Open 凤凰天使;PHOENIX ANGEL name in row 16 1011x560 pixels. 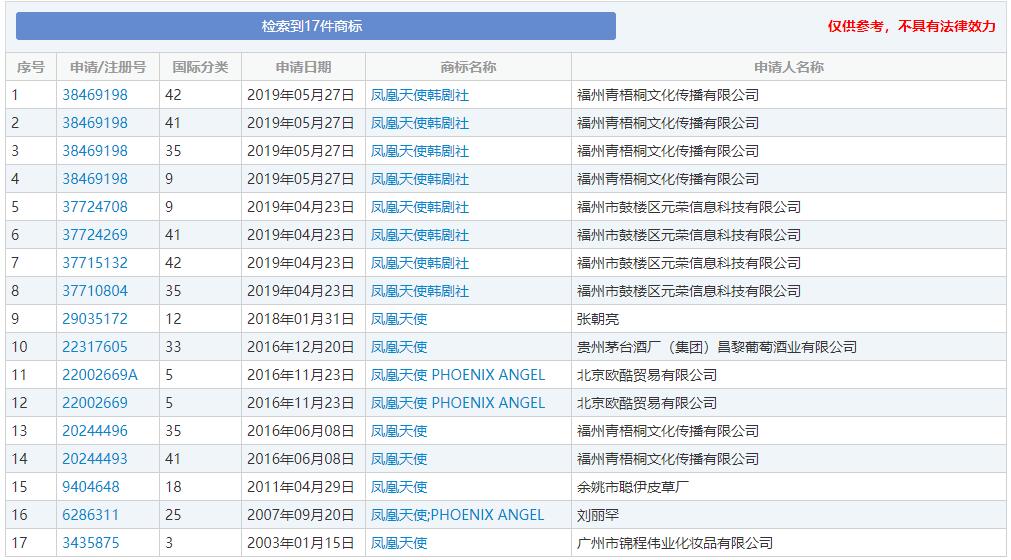coord(457,515)
